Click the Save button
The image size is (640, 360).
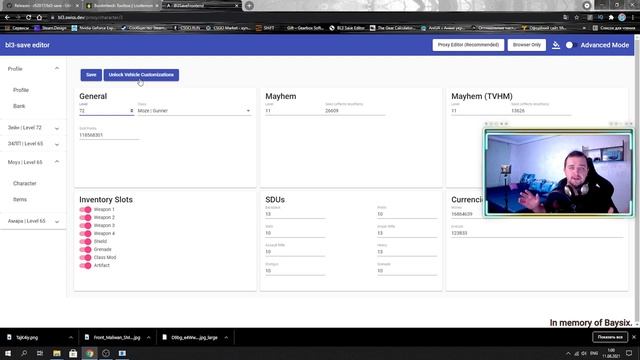[x=91, y=75]
